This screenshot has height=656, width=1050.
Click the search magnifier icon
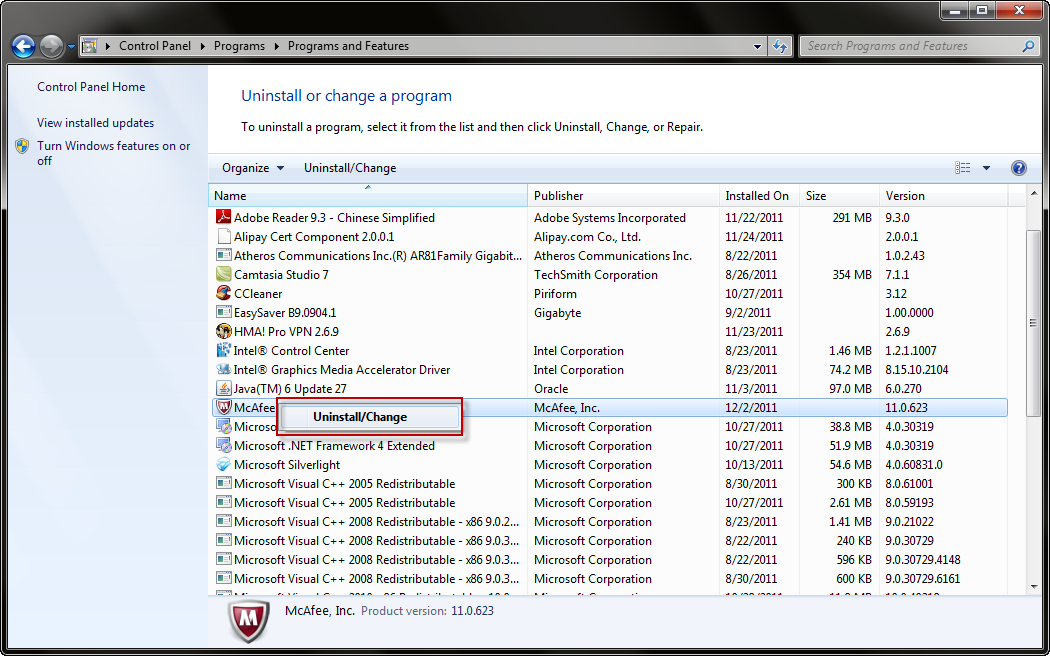[1028, 46]
